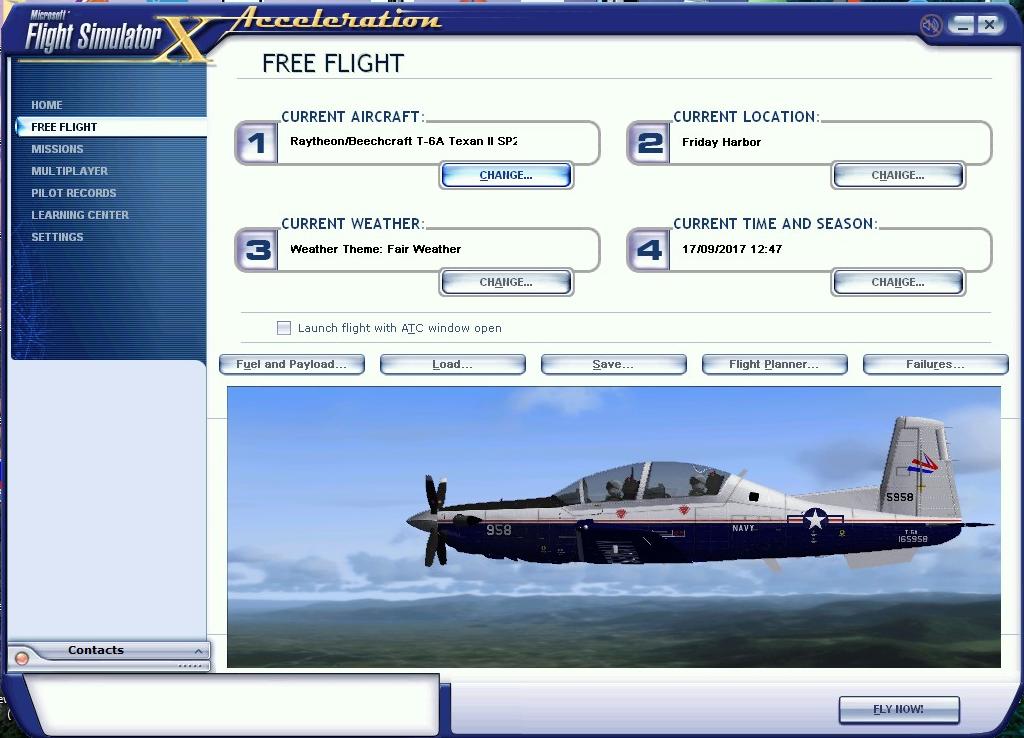Click the Save... button
This screenshot has width=1024, height=738.
(x=613, y=364)
